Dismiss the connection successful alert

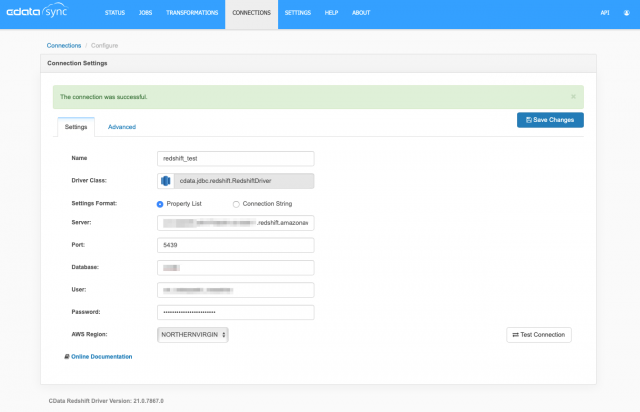point(573,97)
